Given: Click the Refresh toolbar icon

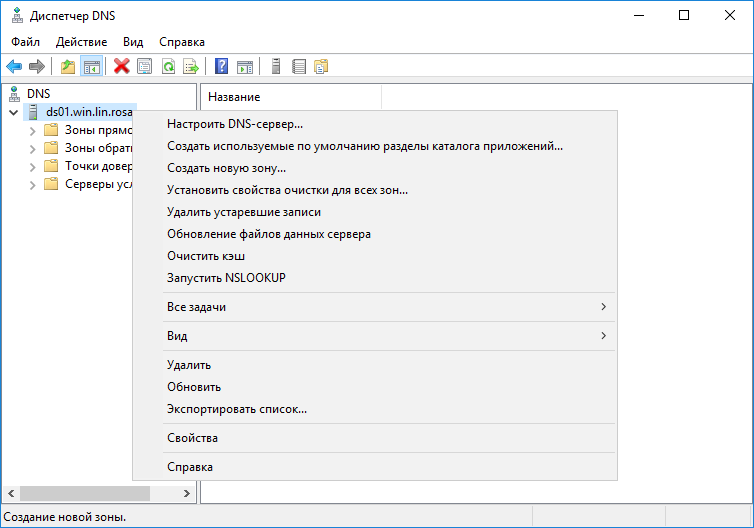Looking at the screenshot, I should pos(168,67).
